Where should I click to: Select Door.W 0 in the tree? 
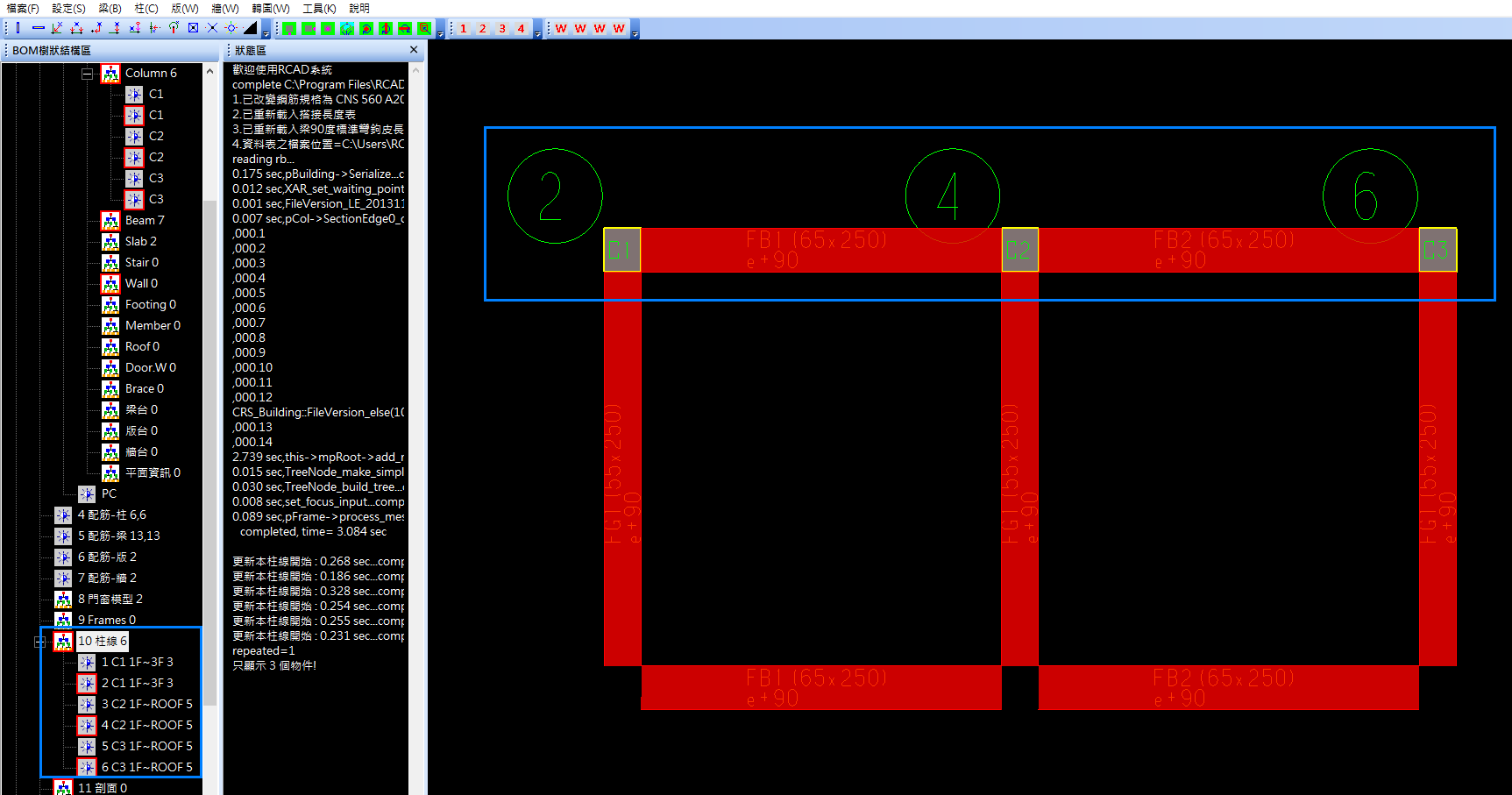151,367
